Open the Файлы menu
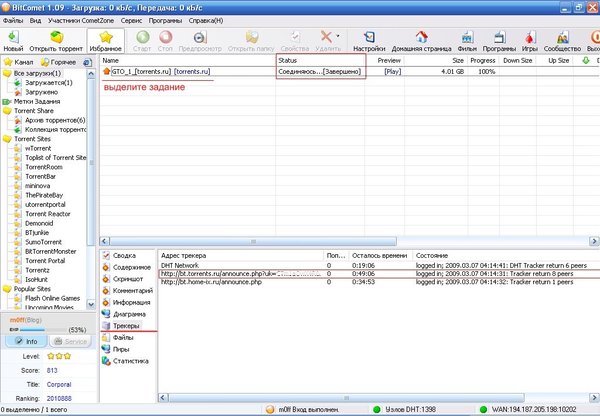600x416 pixels. coord(13,21)
